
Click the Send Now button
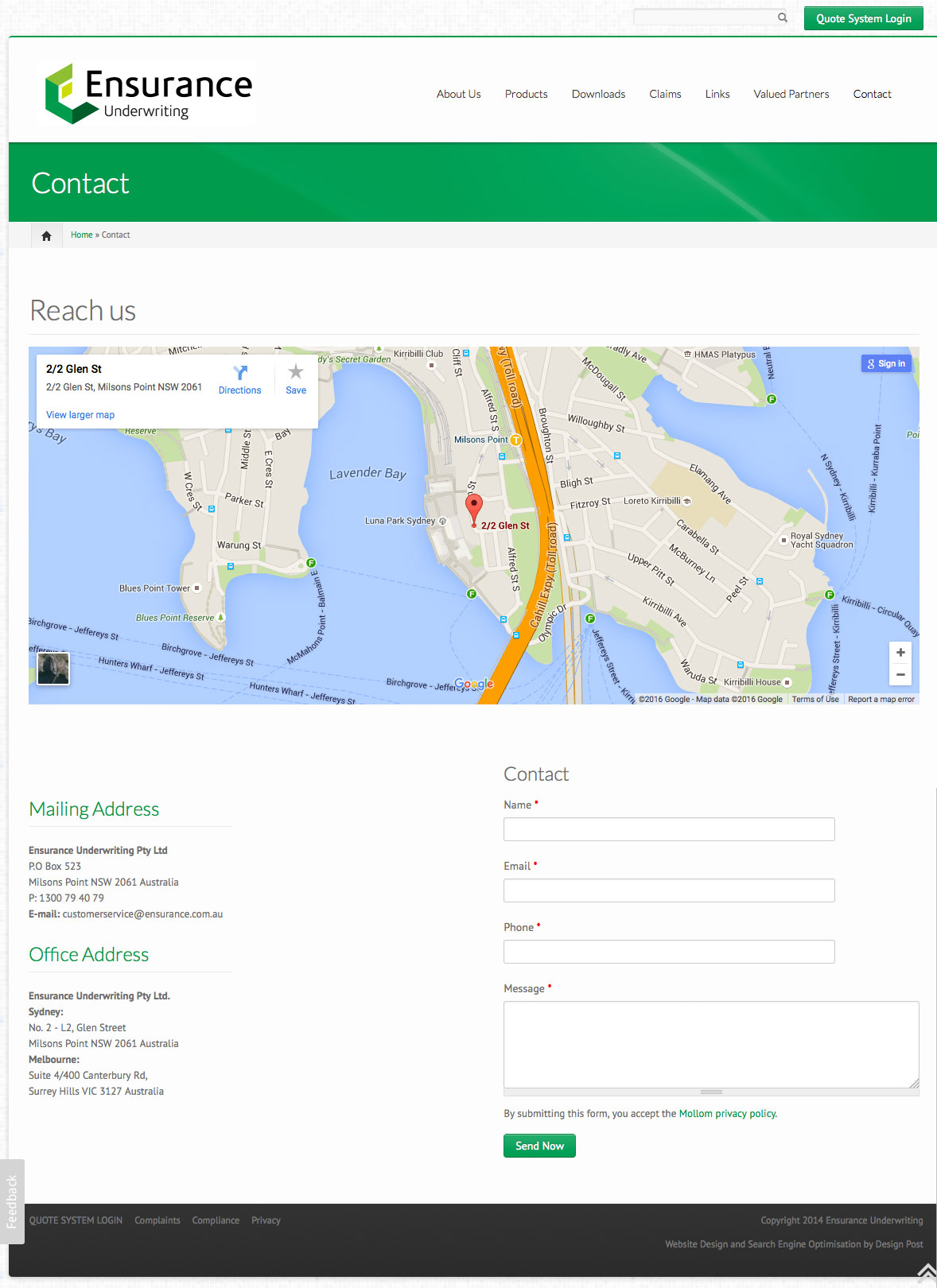click(539, 1146)
